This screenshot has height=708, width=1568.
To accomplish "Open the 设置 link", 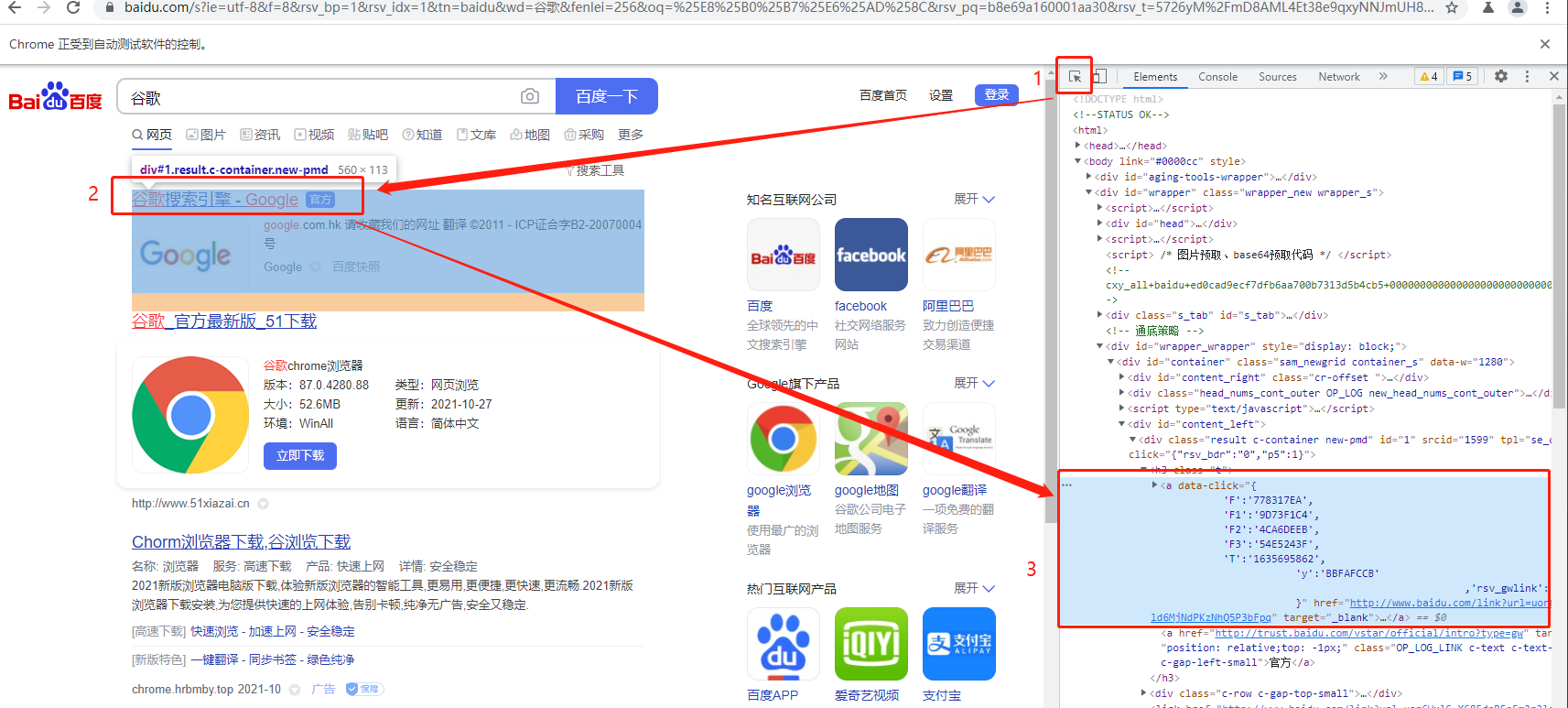I will click(x=941, y=95).
